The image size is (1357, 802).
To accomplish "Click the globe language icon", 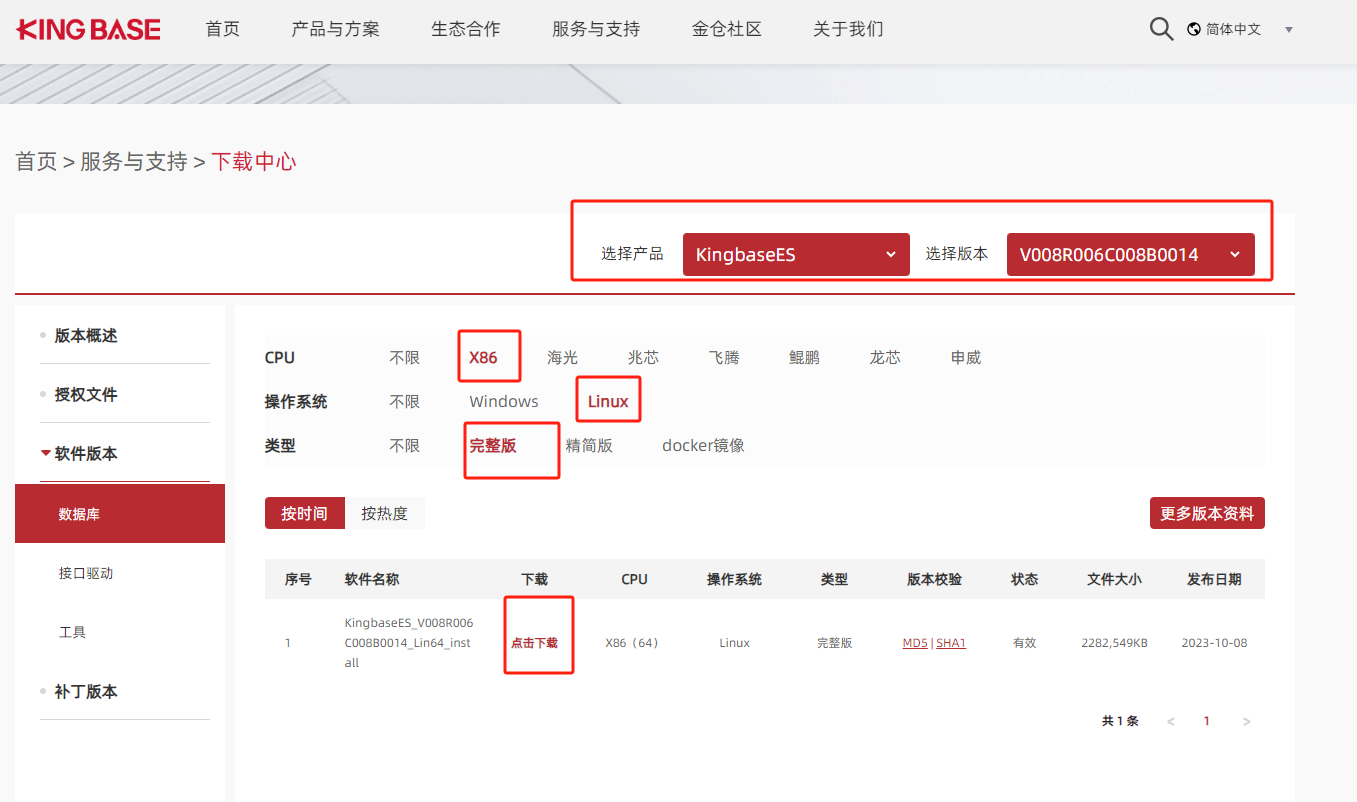I will coord(1194,29).
